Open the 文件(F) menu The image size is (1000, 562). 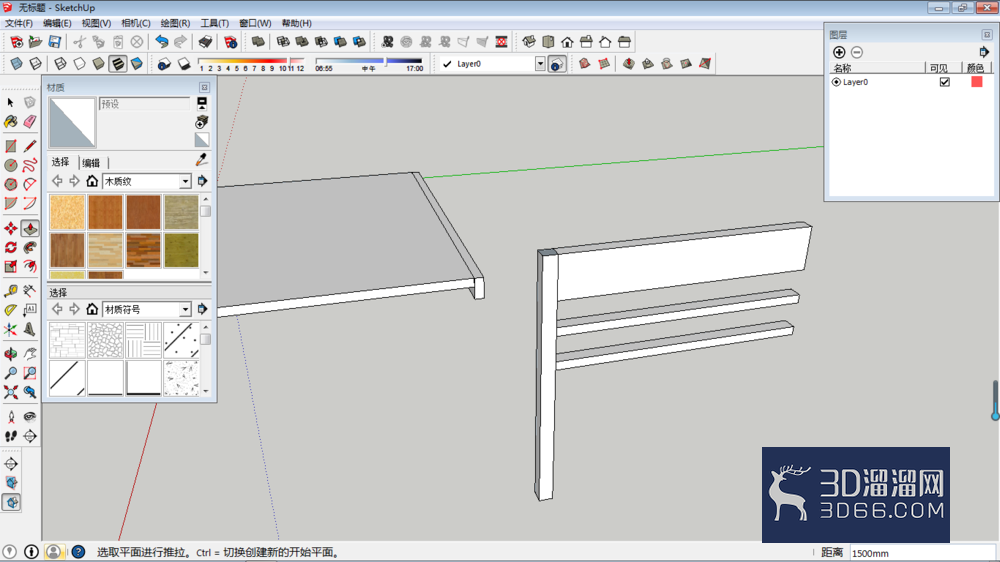click(x=19, y=23)
